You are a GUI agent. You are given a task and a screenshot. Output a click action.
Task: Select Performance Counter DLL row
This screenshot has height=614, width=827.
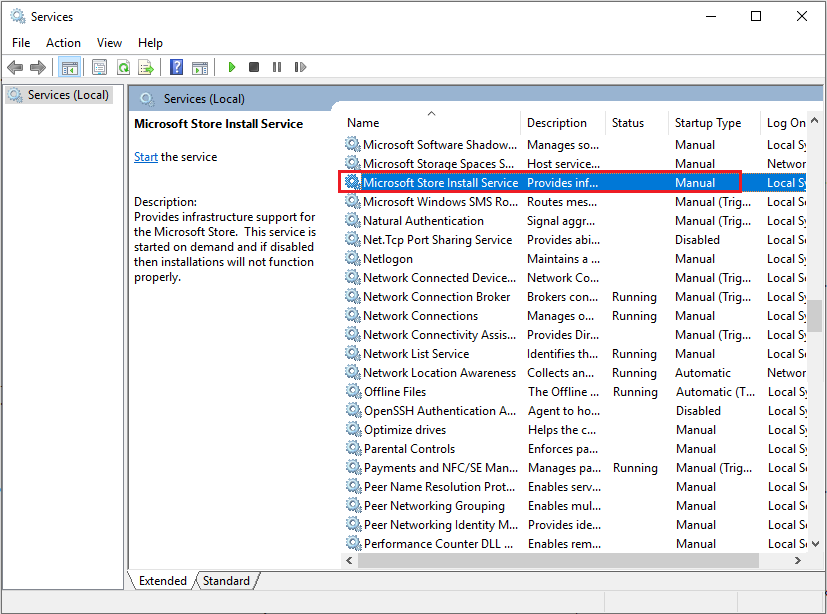click(574, 543)
